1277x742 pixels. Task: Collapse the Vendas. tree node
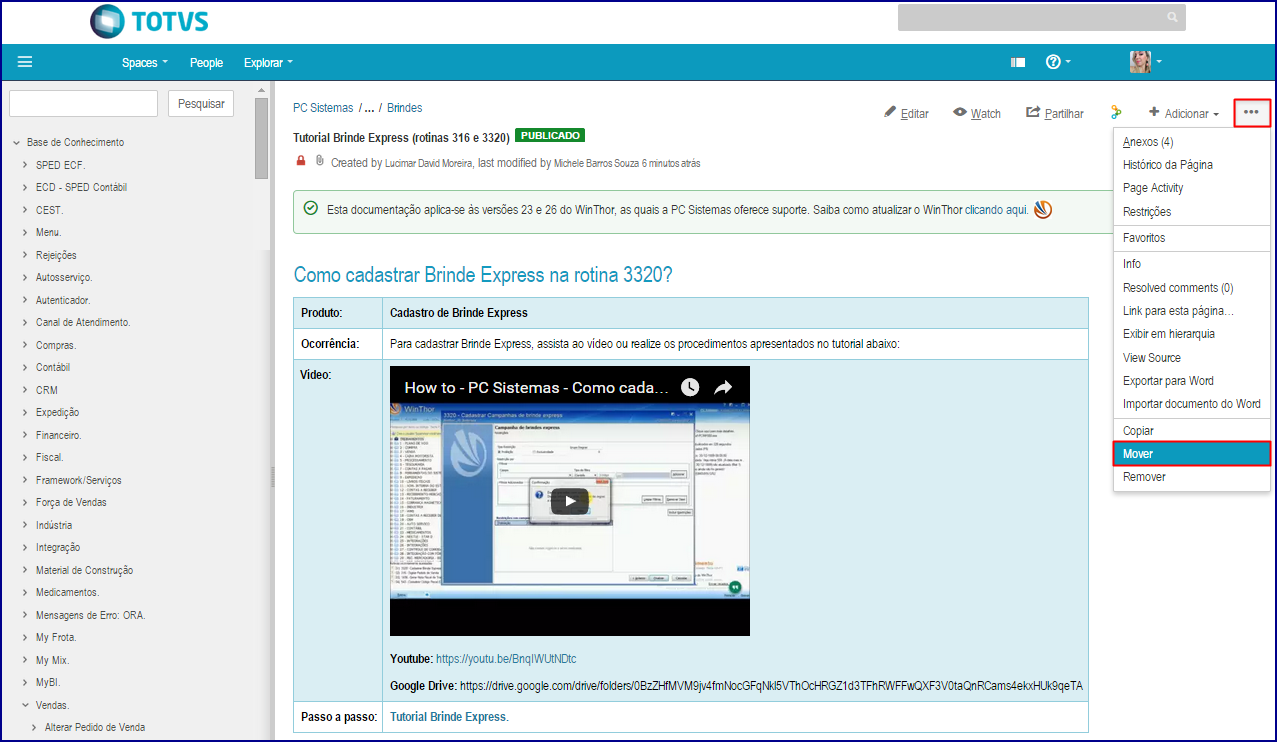(26, 705)
